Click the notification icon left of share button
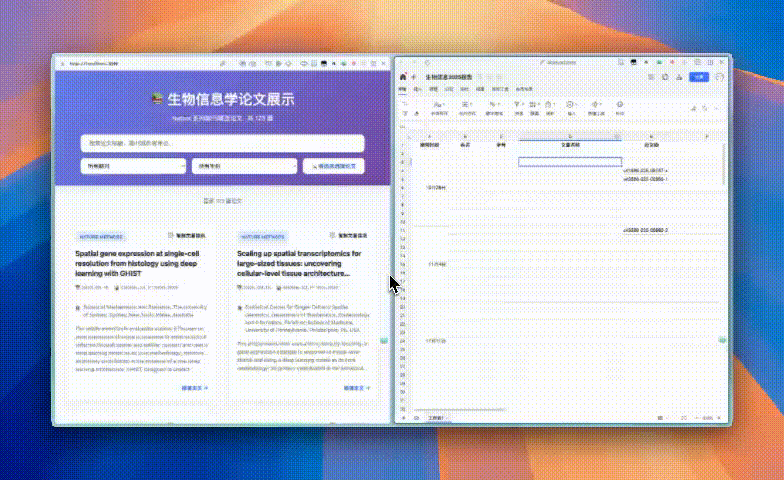The image size is (784, 480). tap(679, 77)
